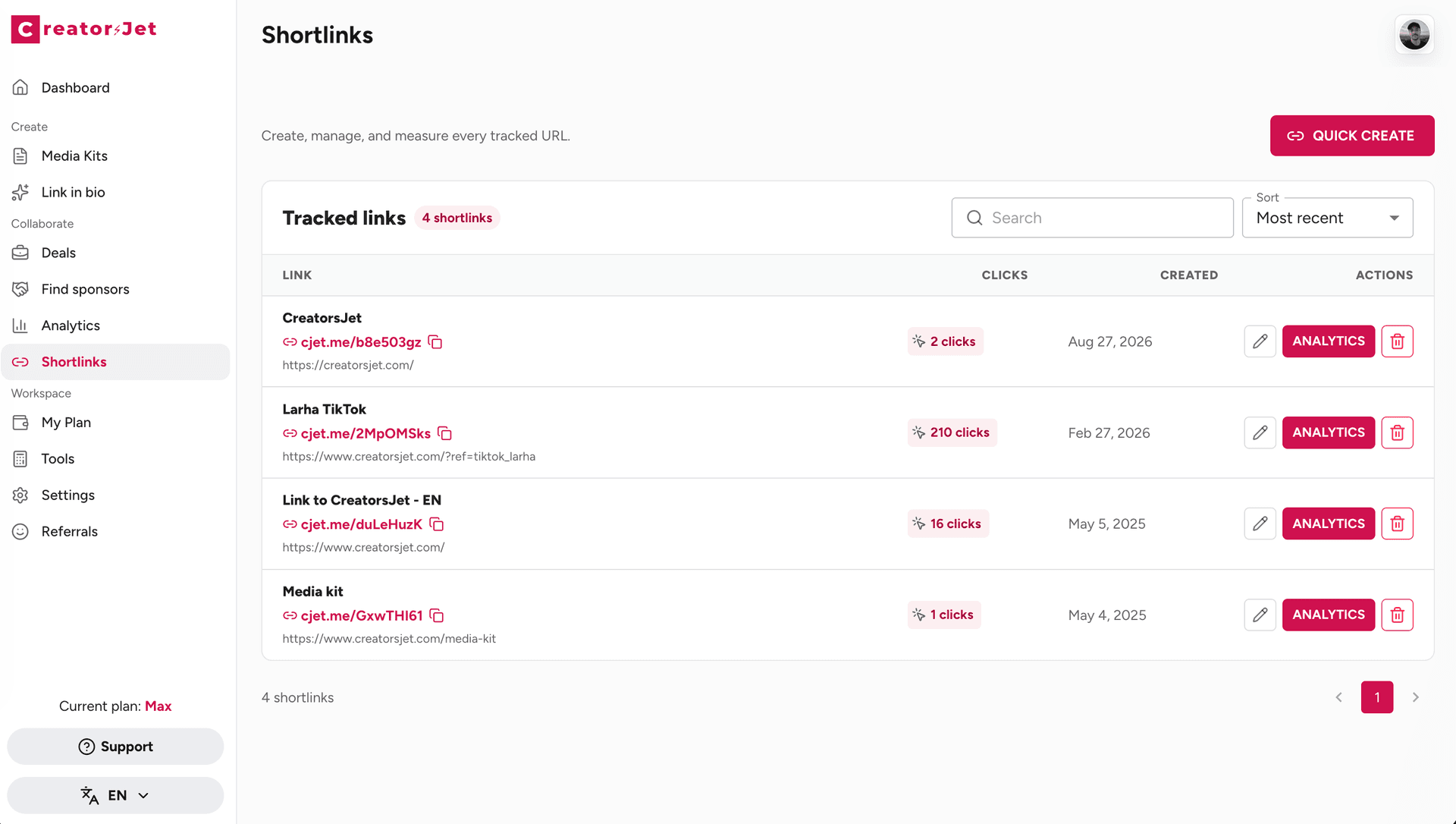This screenshot has width=1456, height=824.
Task: Open Find sponsors page
Action: (115, 289)
